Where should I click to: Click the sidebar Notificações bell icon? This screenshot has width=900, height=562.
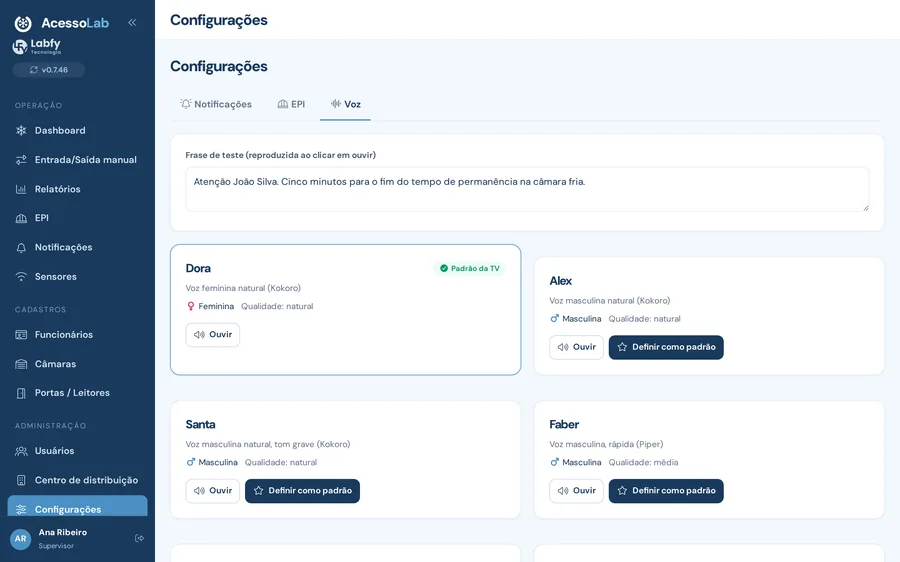(x=21, y=247)
